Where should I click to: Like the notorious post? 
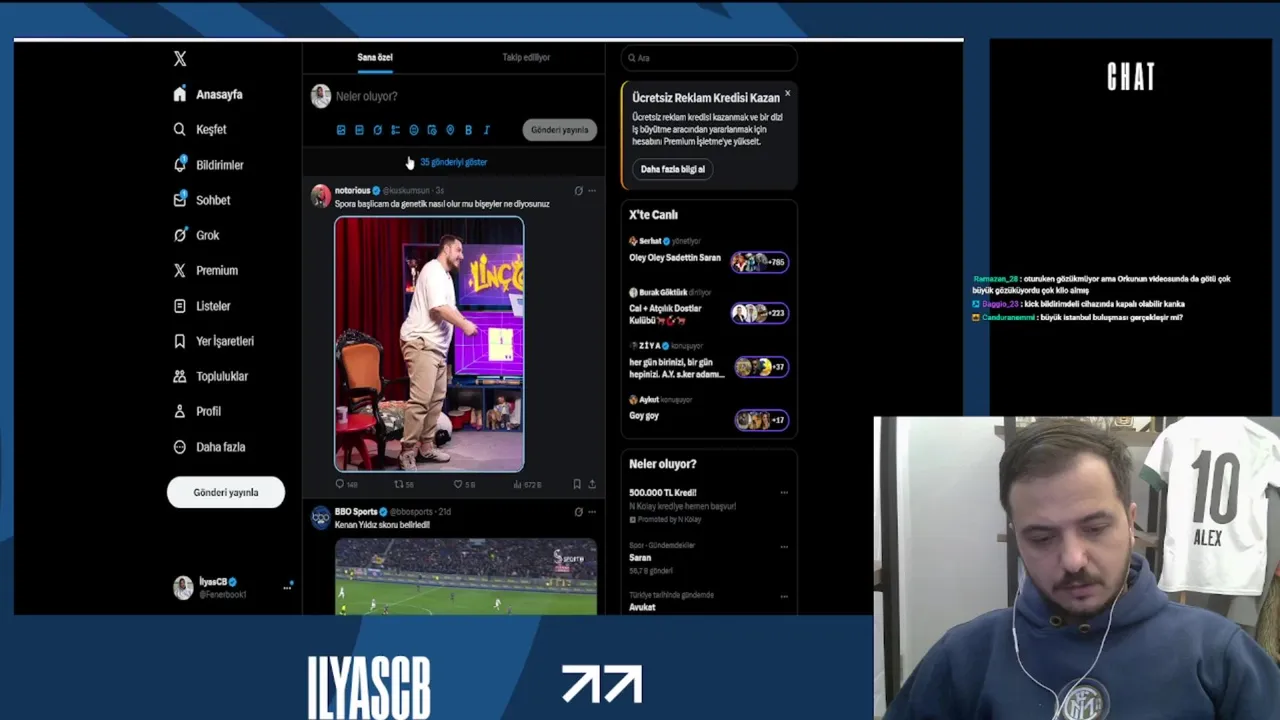click(464, 484)
